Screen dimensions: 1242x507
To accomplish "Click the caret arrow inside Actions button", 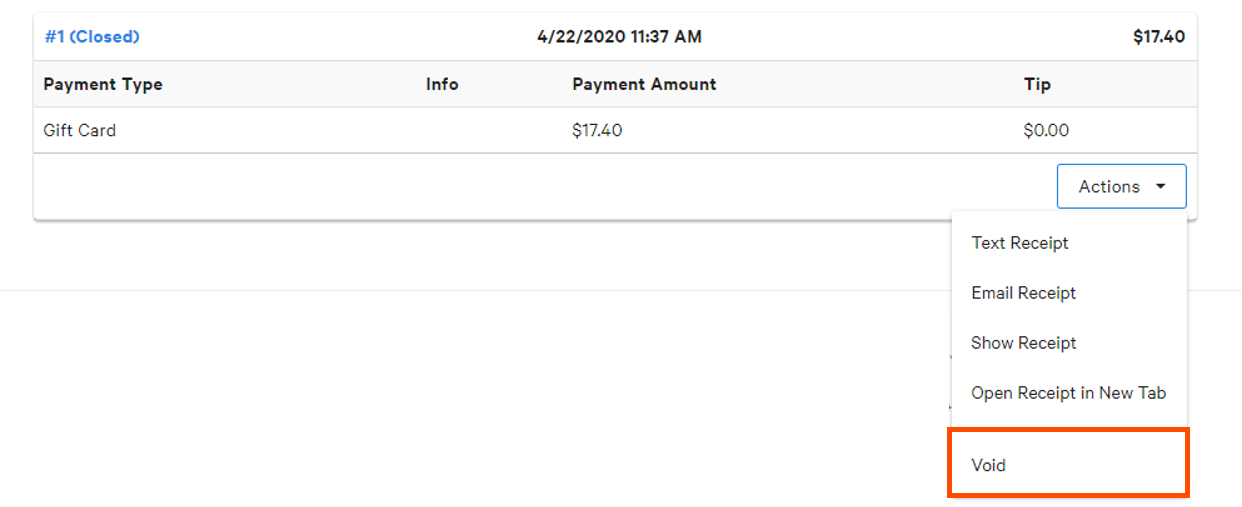I will (1160, 187).
